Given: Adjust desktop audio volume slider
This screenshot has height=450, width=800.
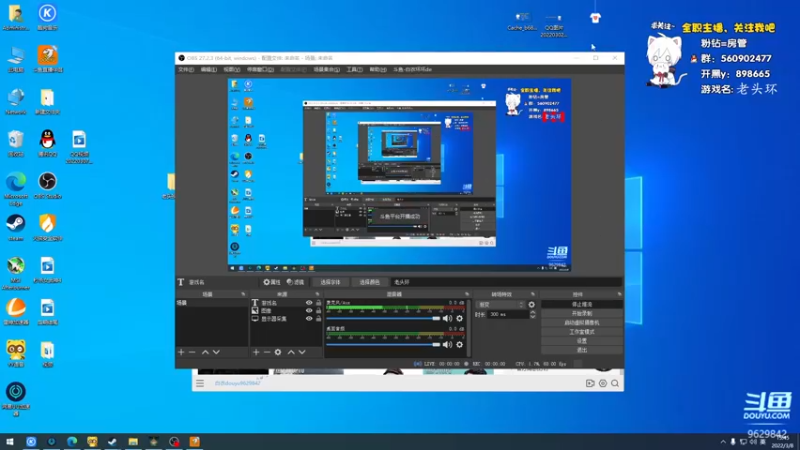Looking at the screenshot, I should coord(383,344).
